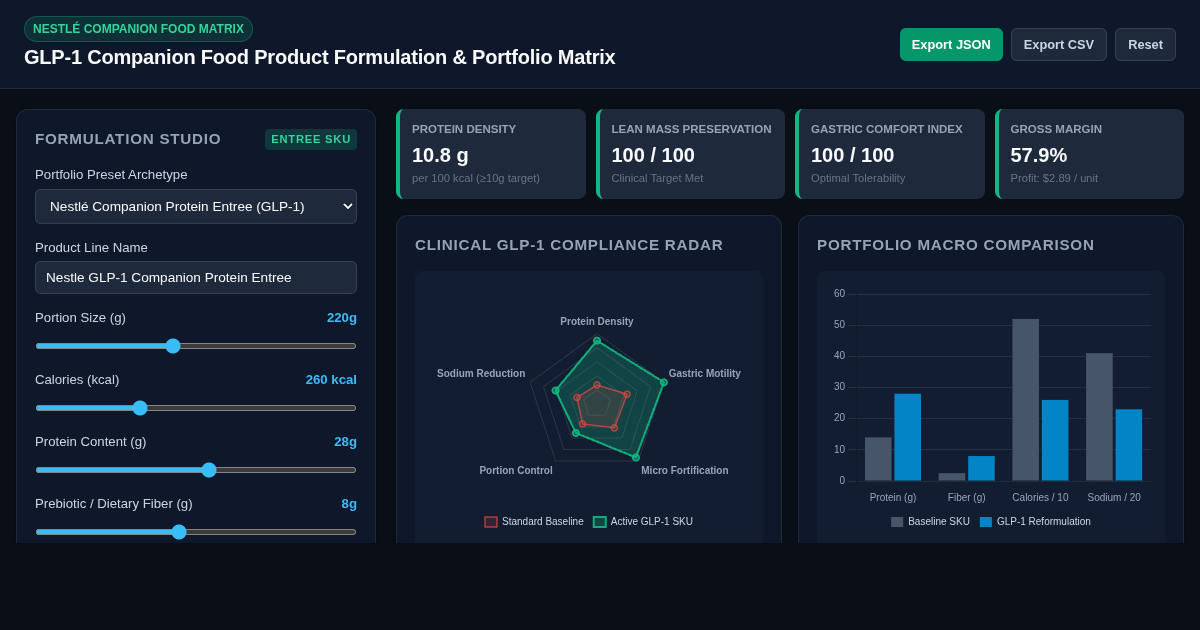Click the Sodium Reduction radar label

(x=481, y=374)
